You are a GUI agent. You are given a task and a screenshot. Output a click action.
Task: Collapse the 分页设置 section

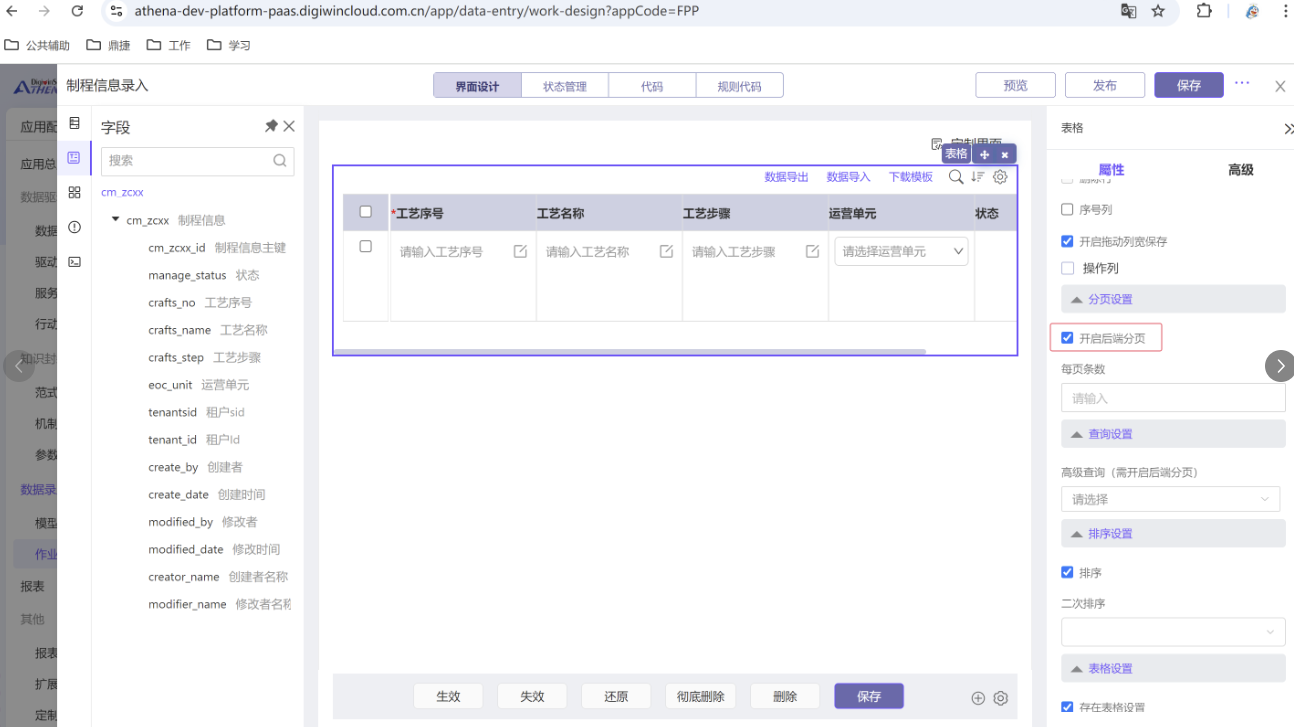pyautogui.click(x=1173, y=299)
